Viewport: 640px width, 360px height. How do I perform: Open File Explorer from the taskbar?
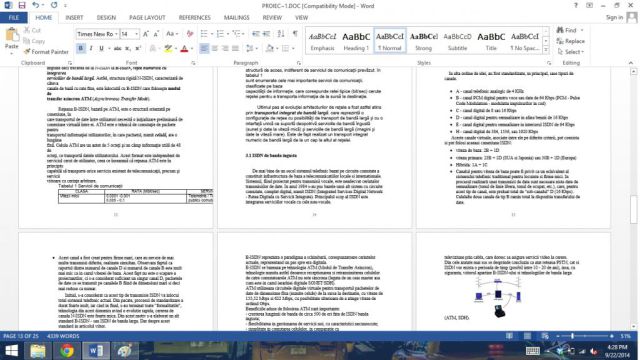point(38,351)
